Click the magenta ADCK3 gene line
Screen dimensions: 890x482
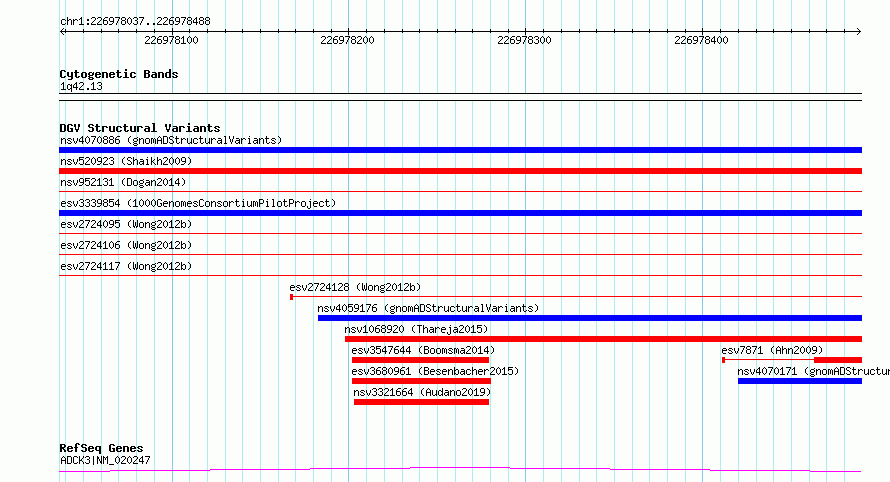[460, 470]
